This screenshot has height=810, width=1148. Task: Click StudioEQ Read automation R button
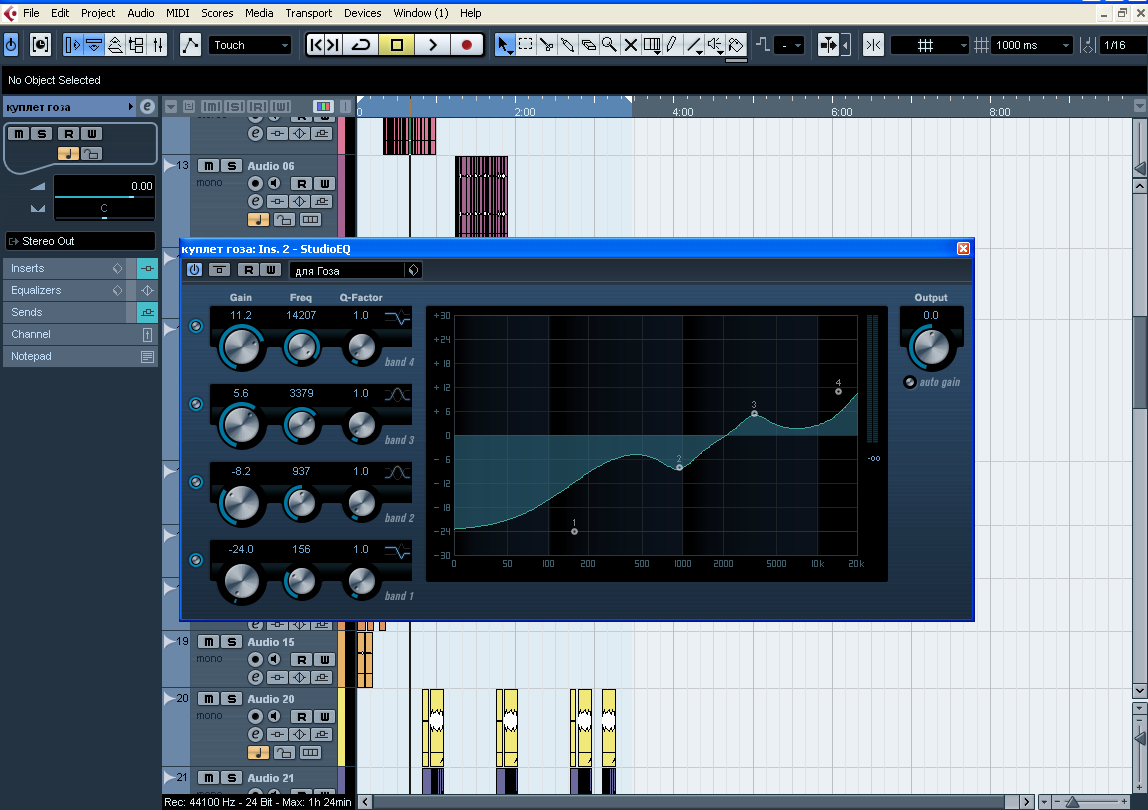[248, 270]
